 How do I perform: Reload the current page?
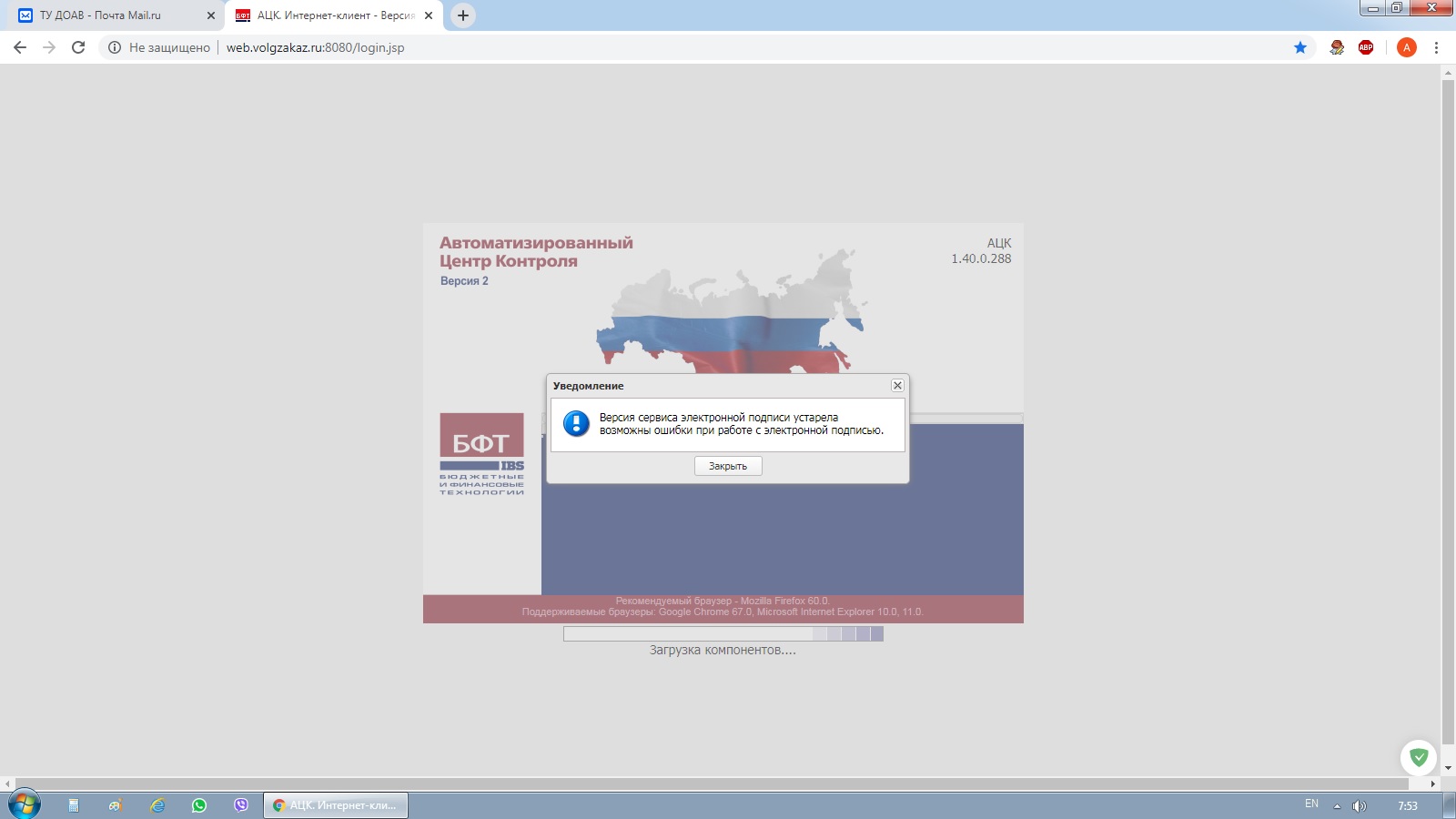click(x=78, y=47)
